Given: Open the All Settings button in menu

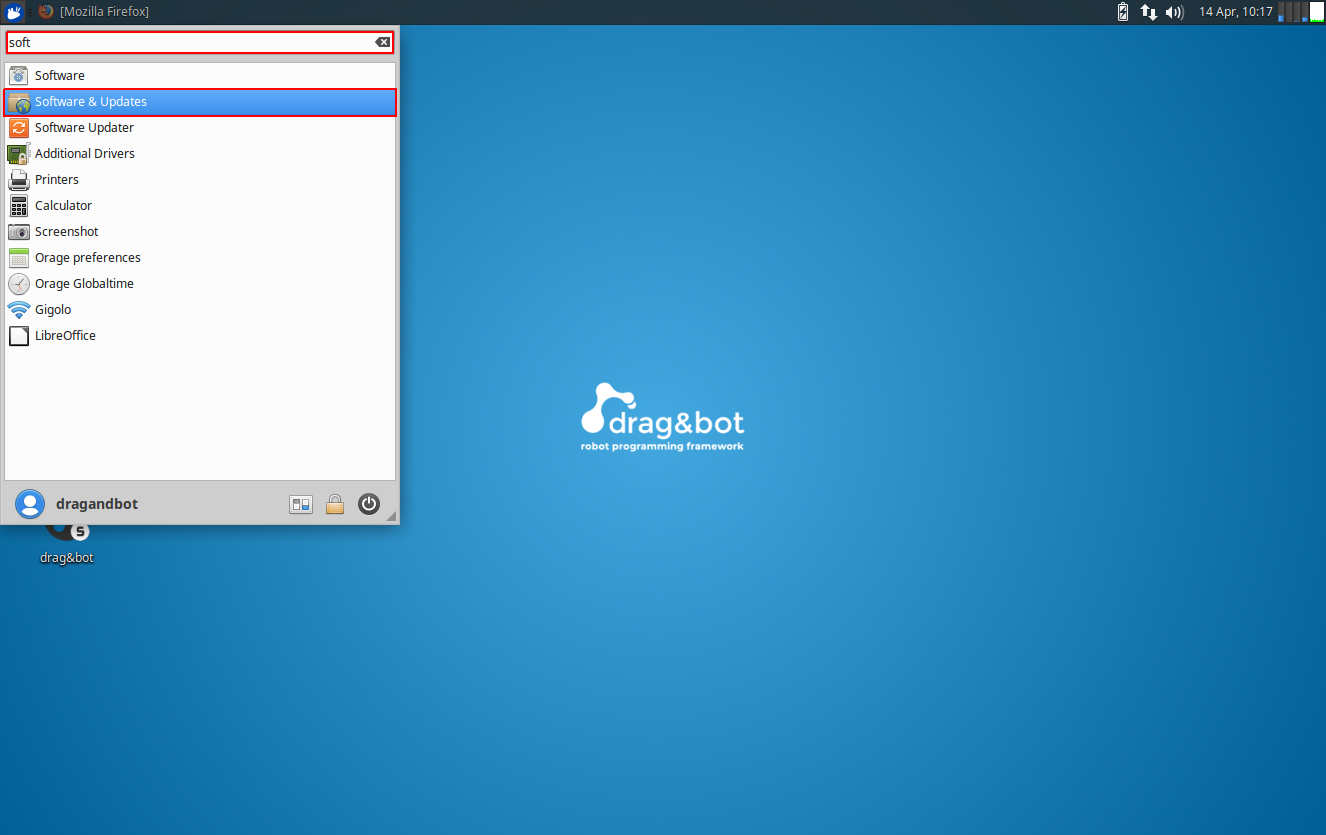Looking at the screenshot, I should (x=301, y=504).
